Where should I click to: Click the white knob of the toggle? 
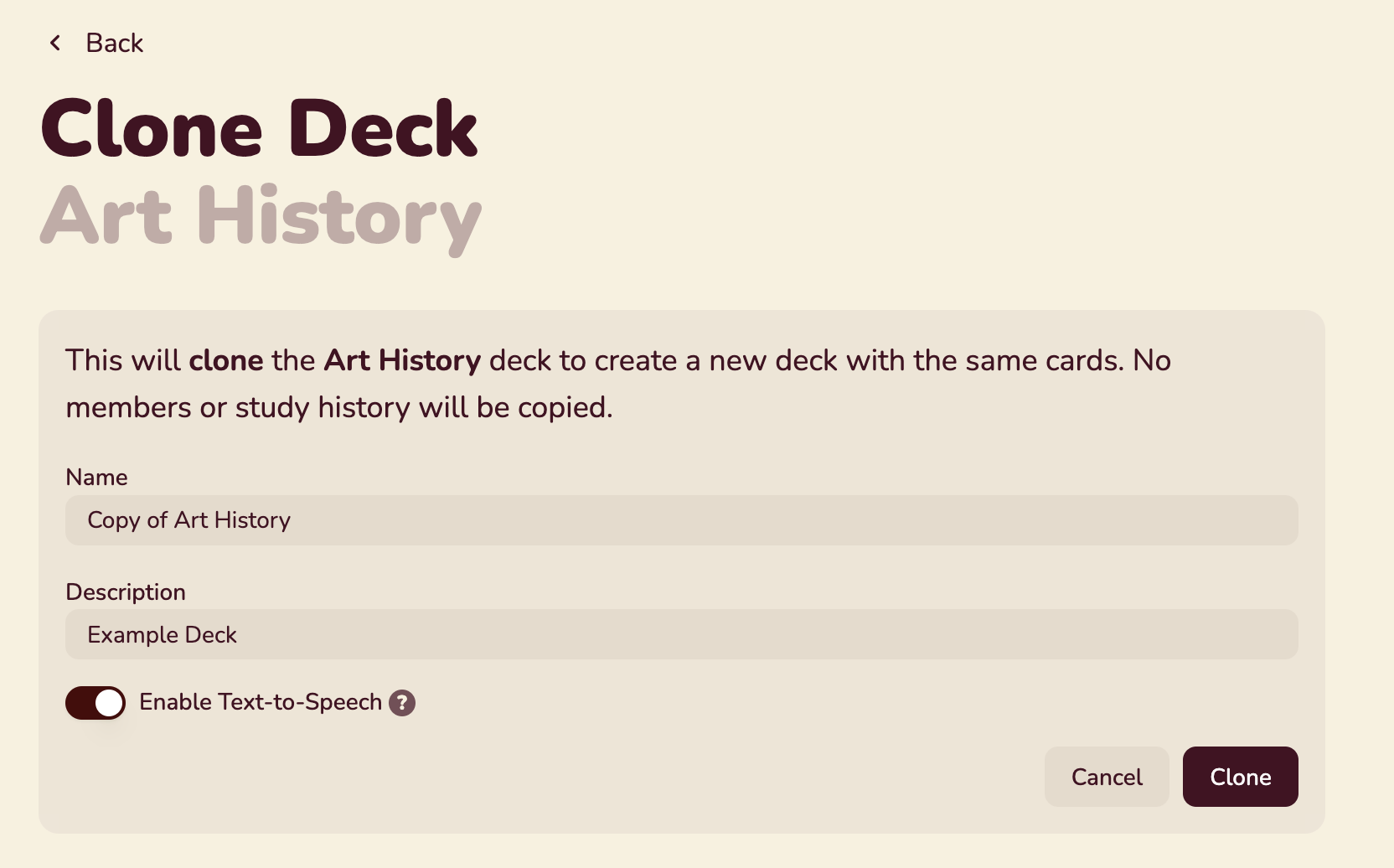tap(109, 703)
